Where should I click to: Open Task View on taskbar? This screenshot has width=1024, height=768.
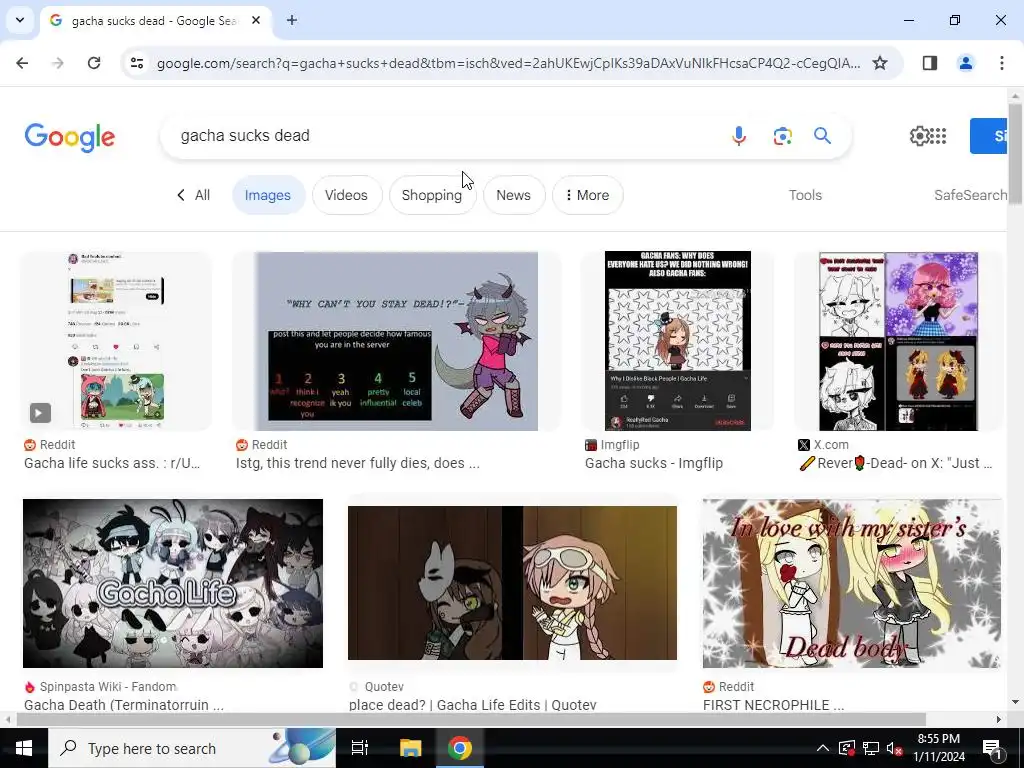tap(360, 748)
